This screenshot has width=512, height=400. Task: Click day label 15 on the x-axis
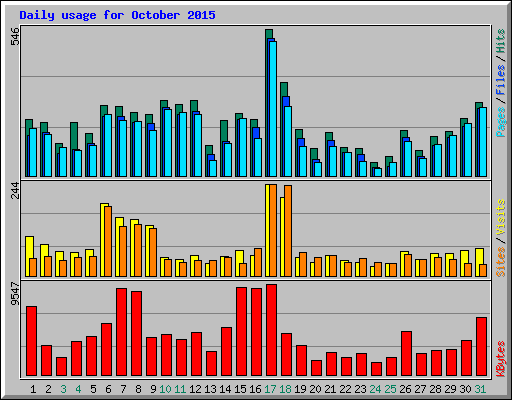[x=240, y=389]
